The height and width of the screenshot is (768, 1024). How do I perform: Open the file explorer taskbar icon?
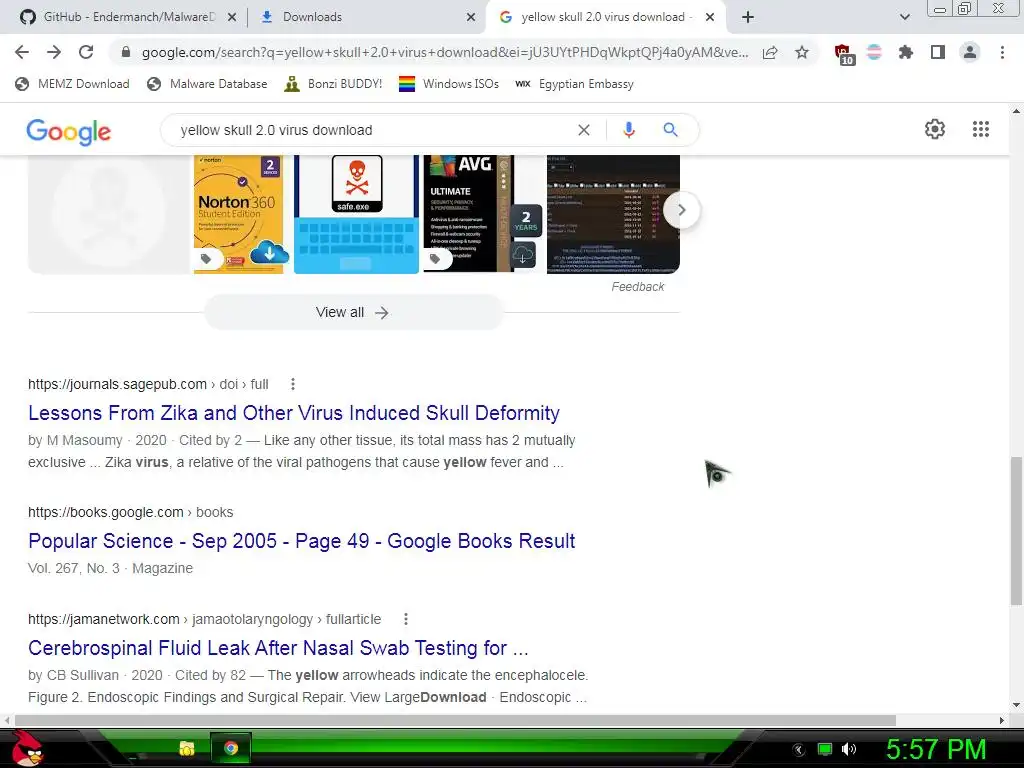187,748
